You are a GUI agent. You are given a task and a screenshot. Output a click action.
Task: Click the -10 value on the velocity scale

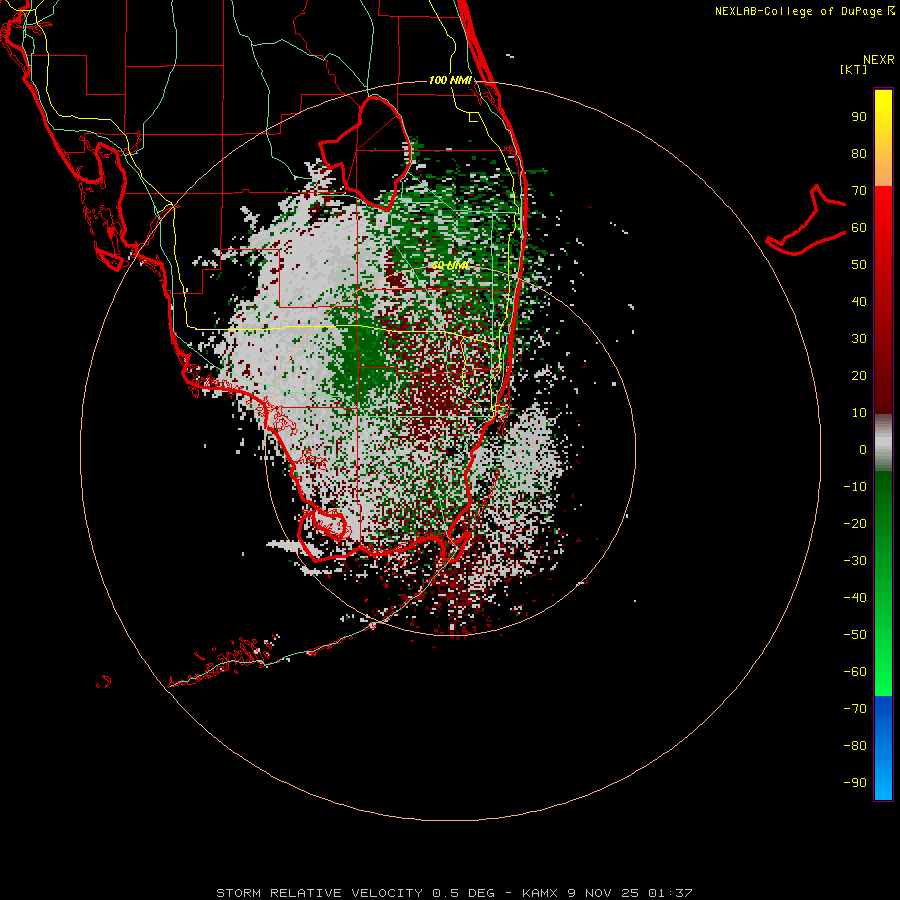click(855, 487)
